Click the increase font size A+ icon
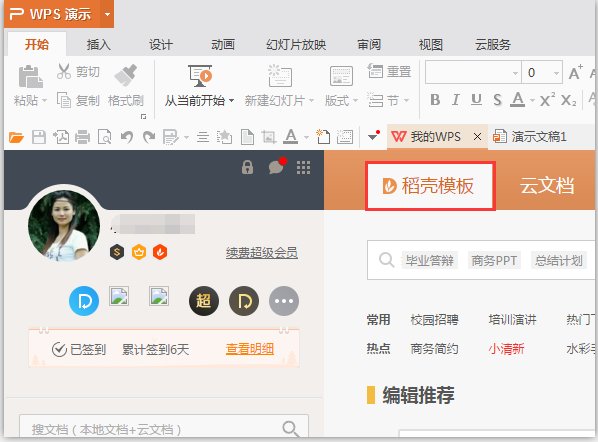 coord(575,72)
